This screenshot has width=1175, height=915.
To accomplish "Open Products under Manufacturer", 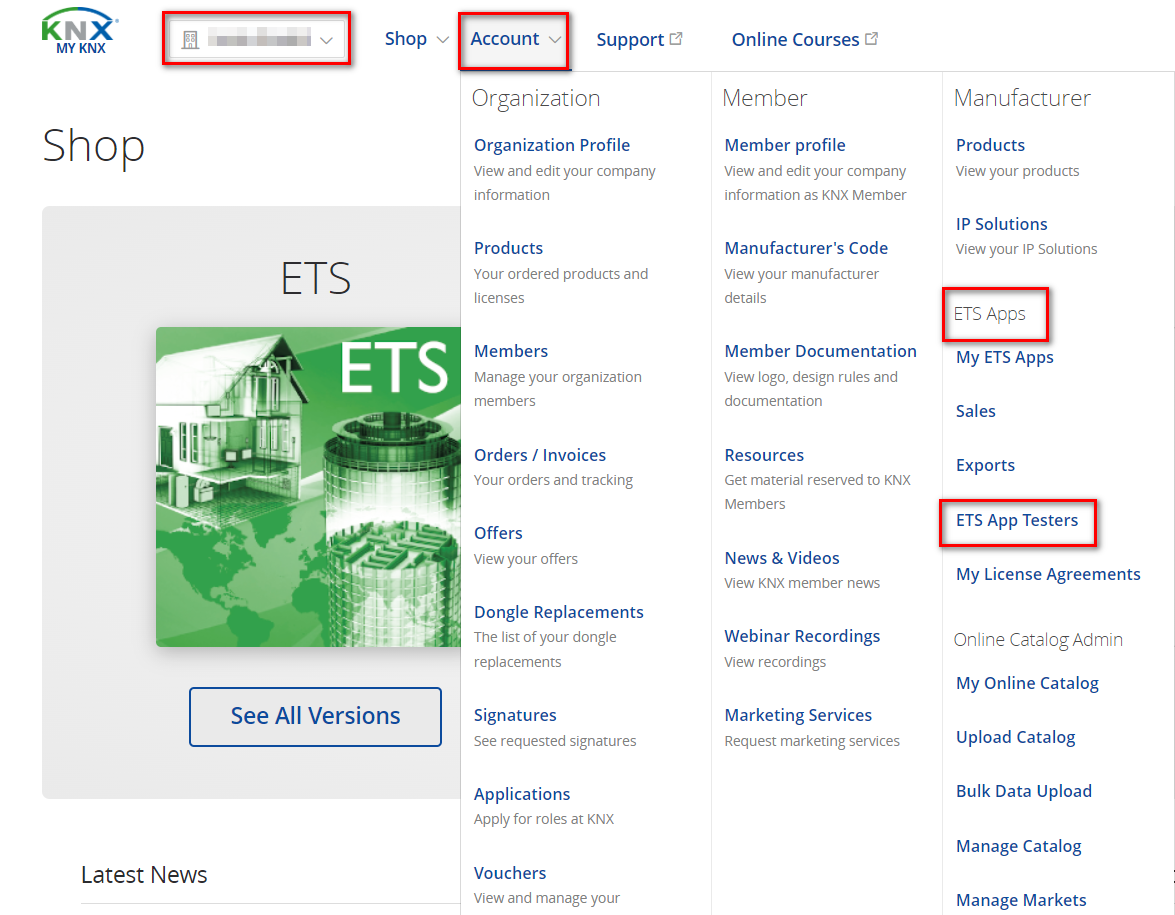I will coord(990,145).
